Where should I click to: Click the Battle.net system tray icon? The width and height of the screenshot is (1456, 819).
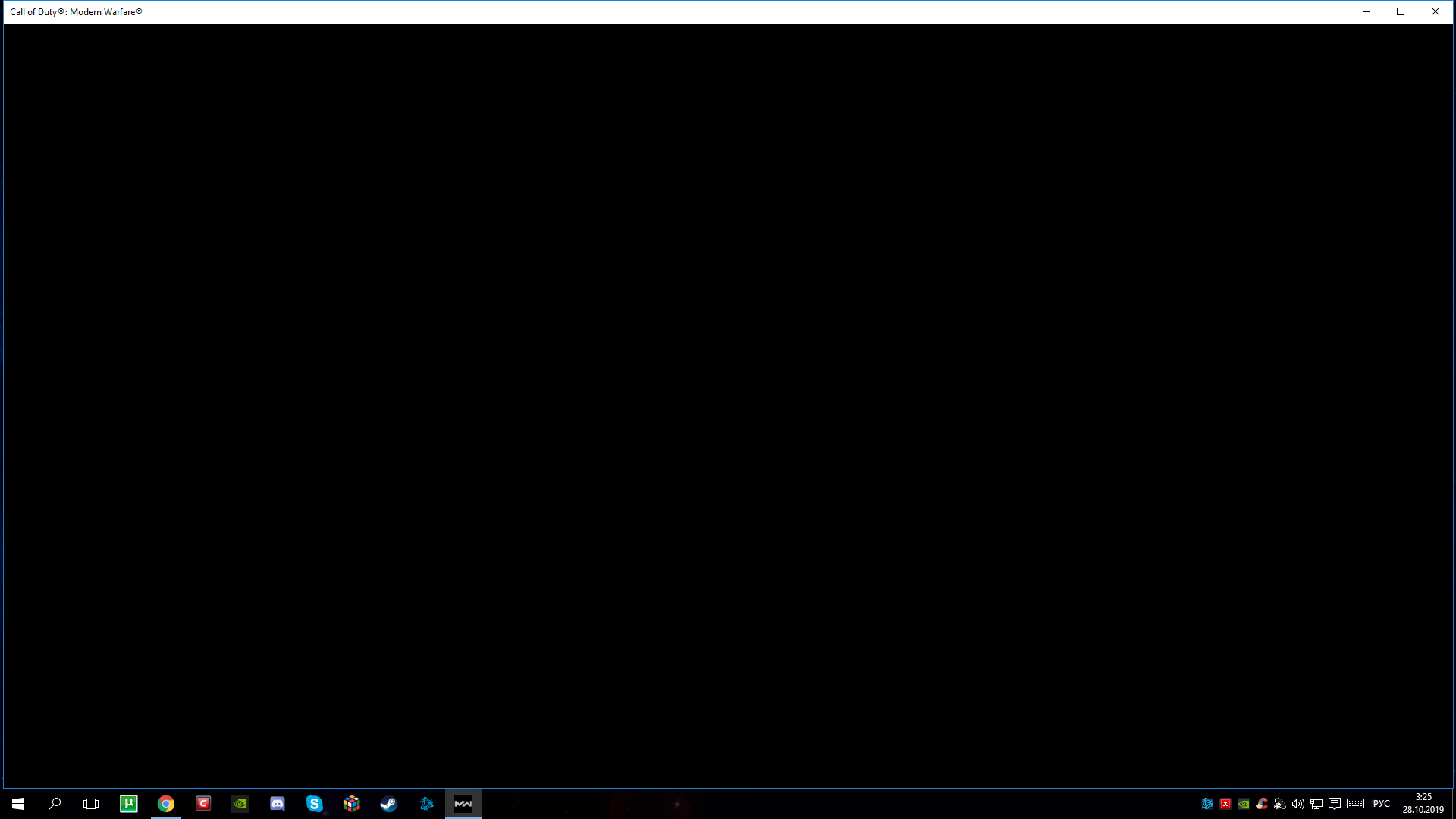(1207, 804)
